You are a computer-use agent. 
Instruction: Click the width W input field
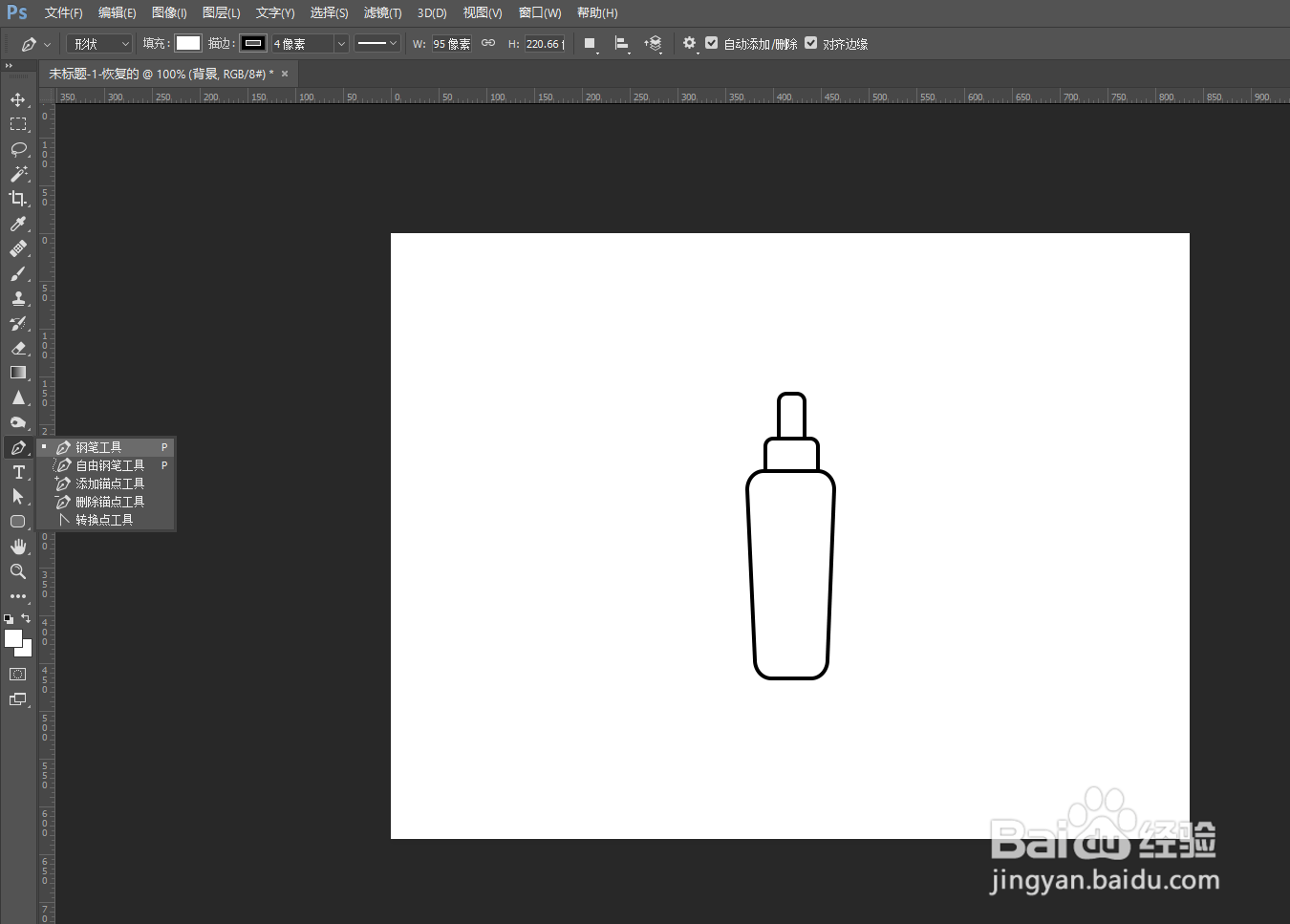(x=452, y=44)
